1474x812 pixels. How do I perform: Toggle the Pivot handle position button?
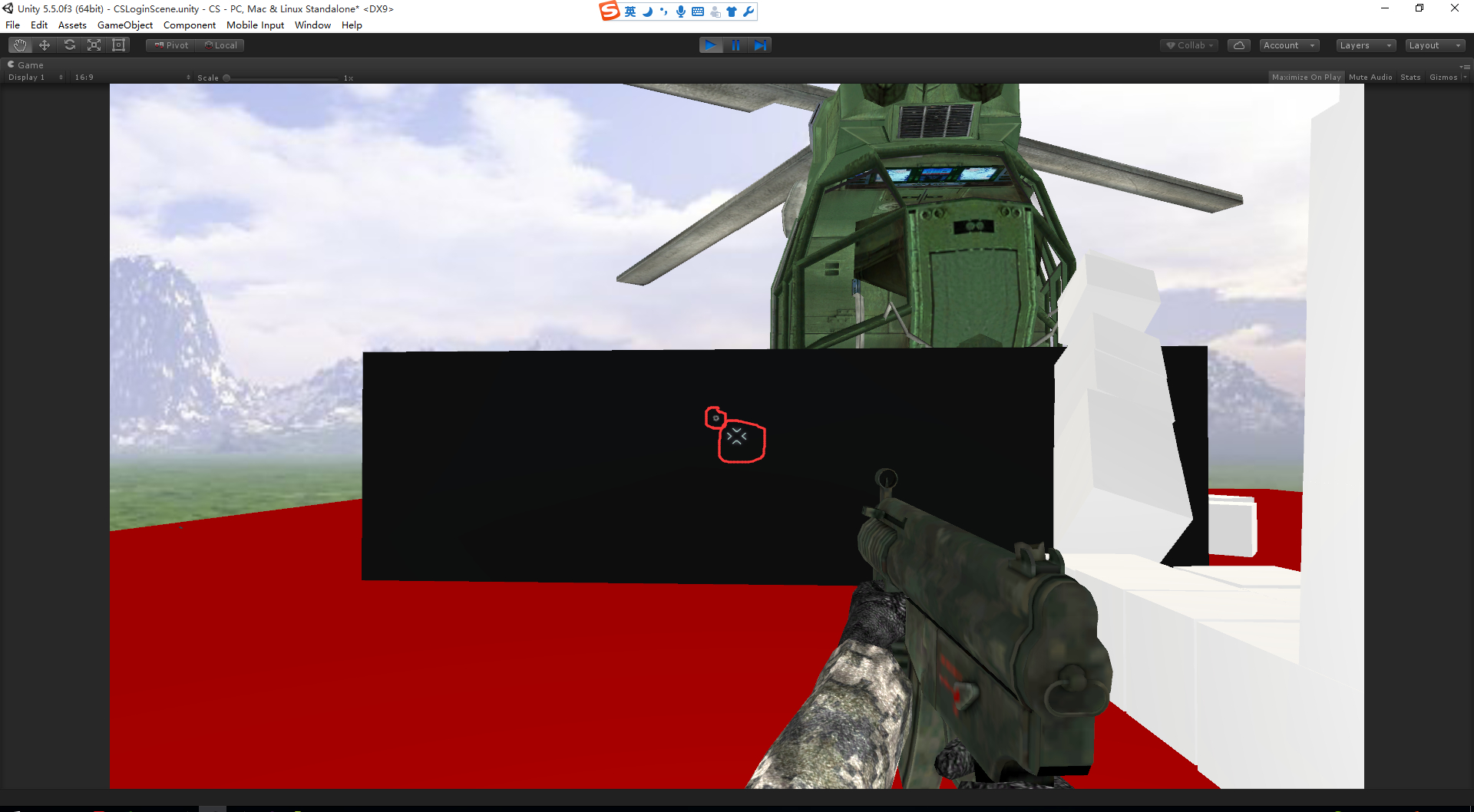click(171, 45)
